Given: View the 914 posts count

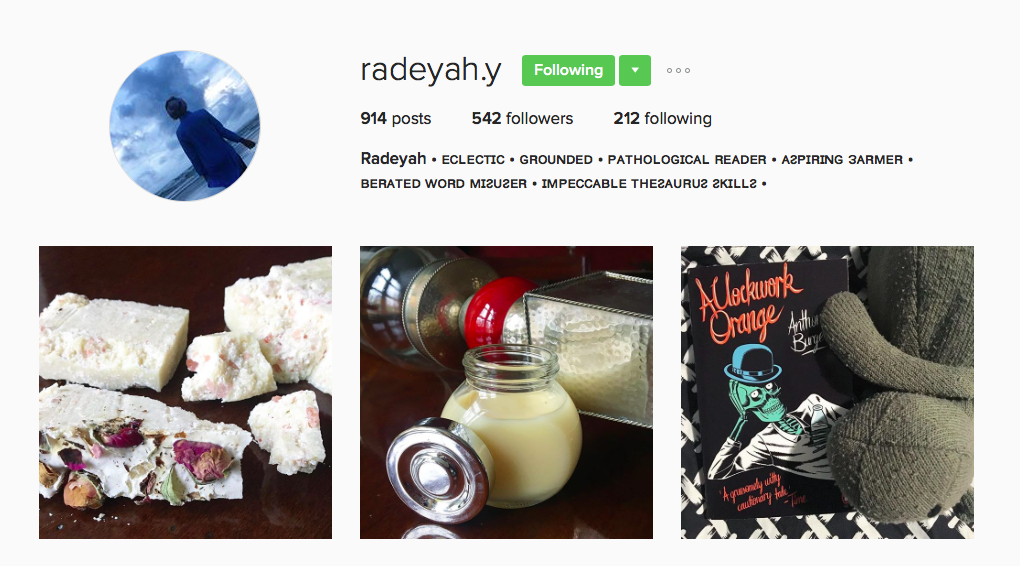Looking at the screenshot, I should [x=396, y=118].
